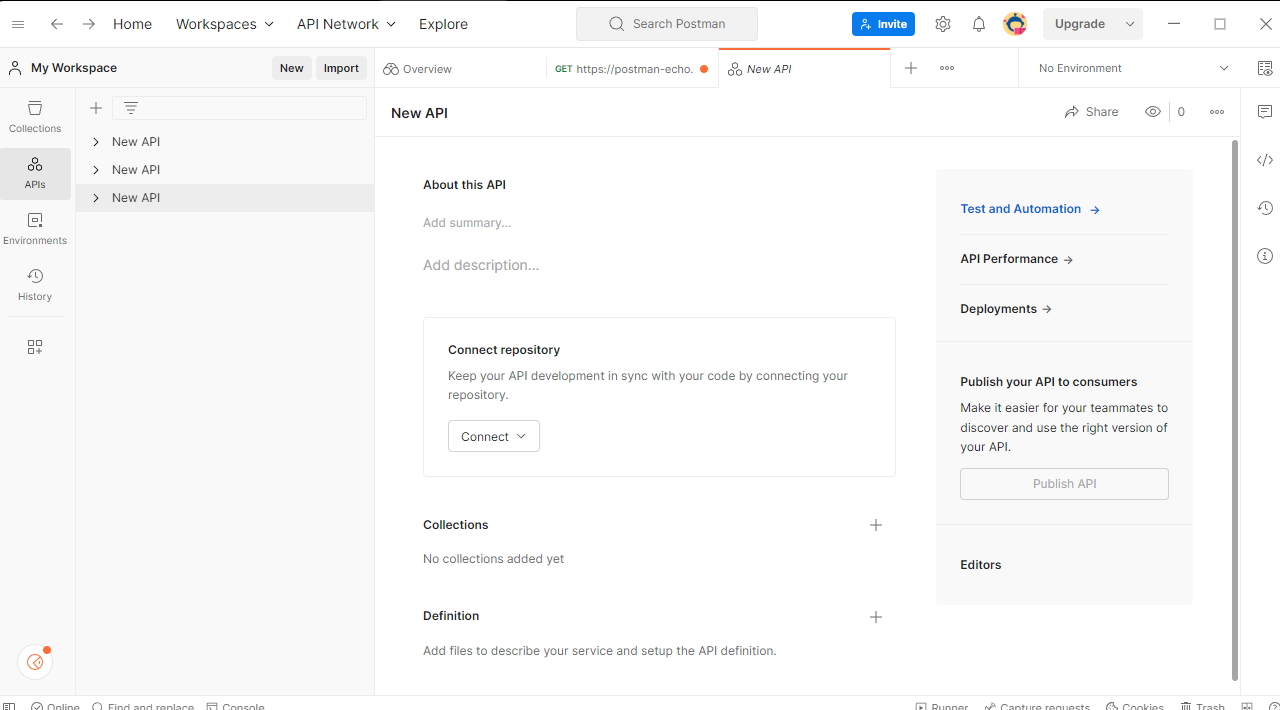Expand the first New API tree item
The width and height of the screenshot is (1280, 710).
pos(96,142)
